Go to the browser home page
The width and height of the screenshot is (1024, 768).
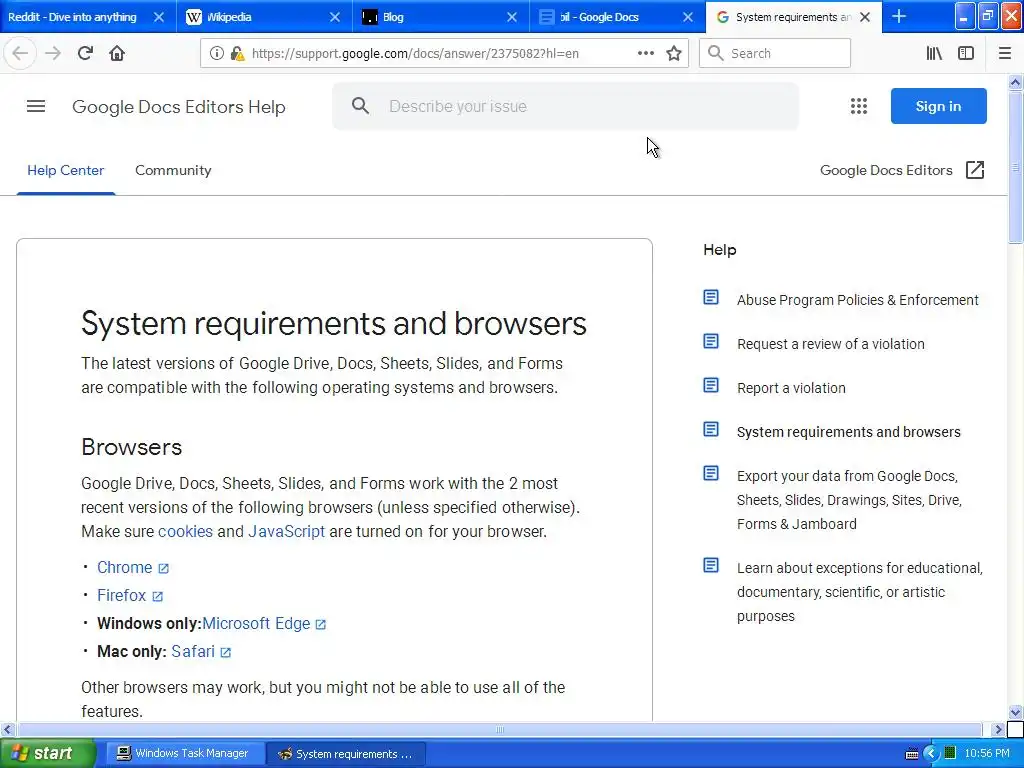coord(117,53)
